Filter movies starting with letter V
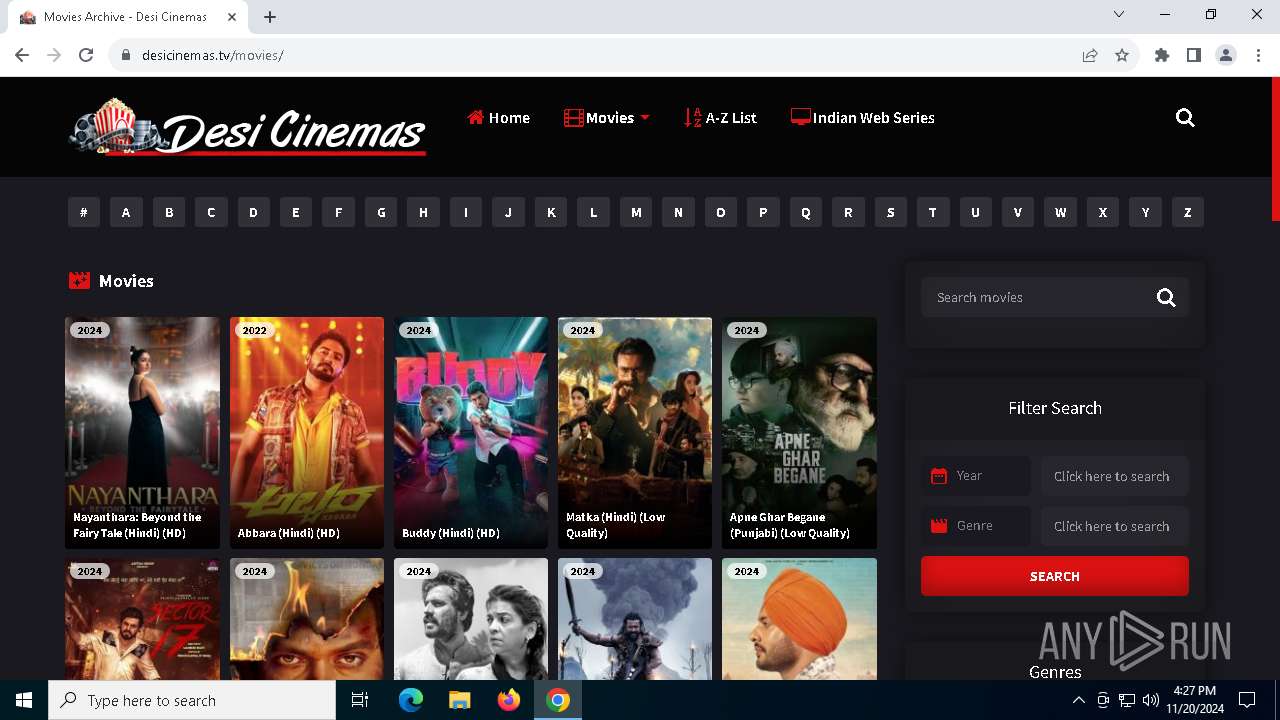Image resolution: width=1280 pixels, height=720 pixels. [1018, 212]
